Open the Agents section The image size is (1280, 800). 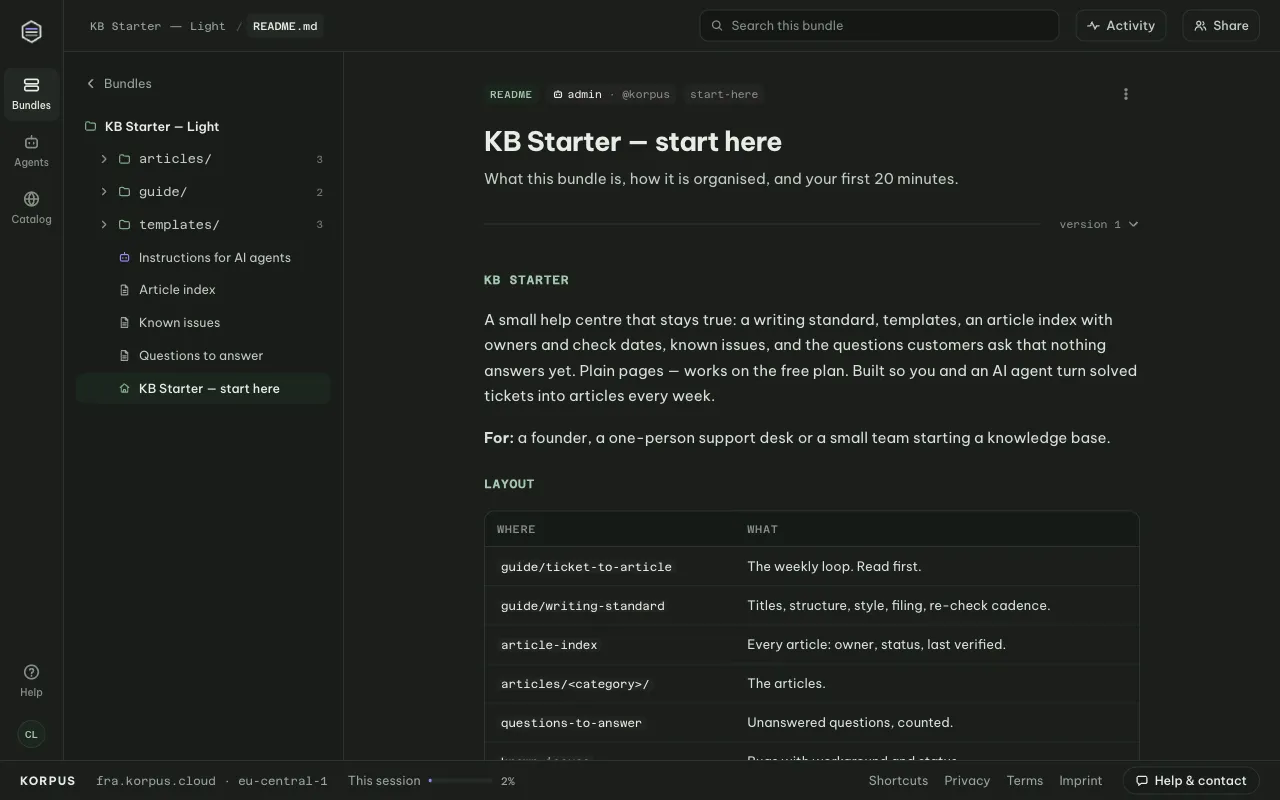31,151
